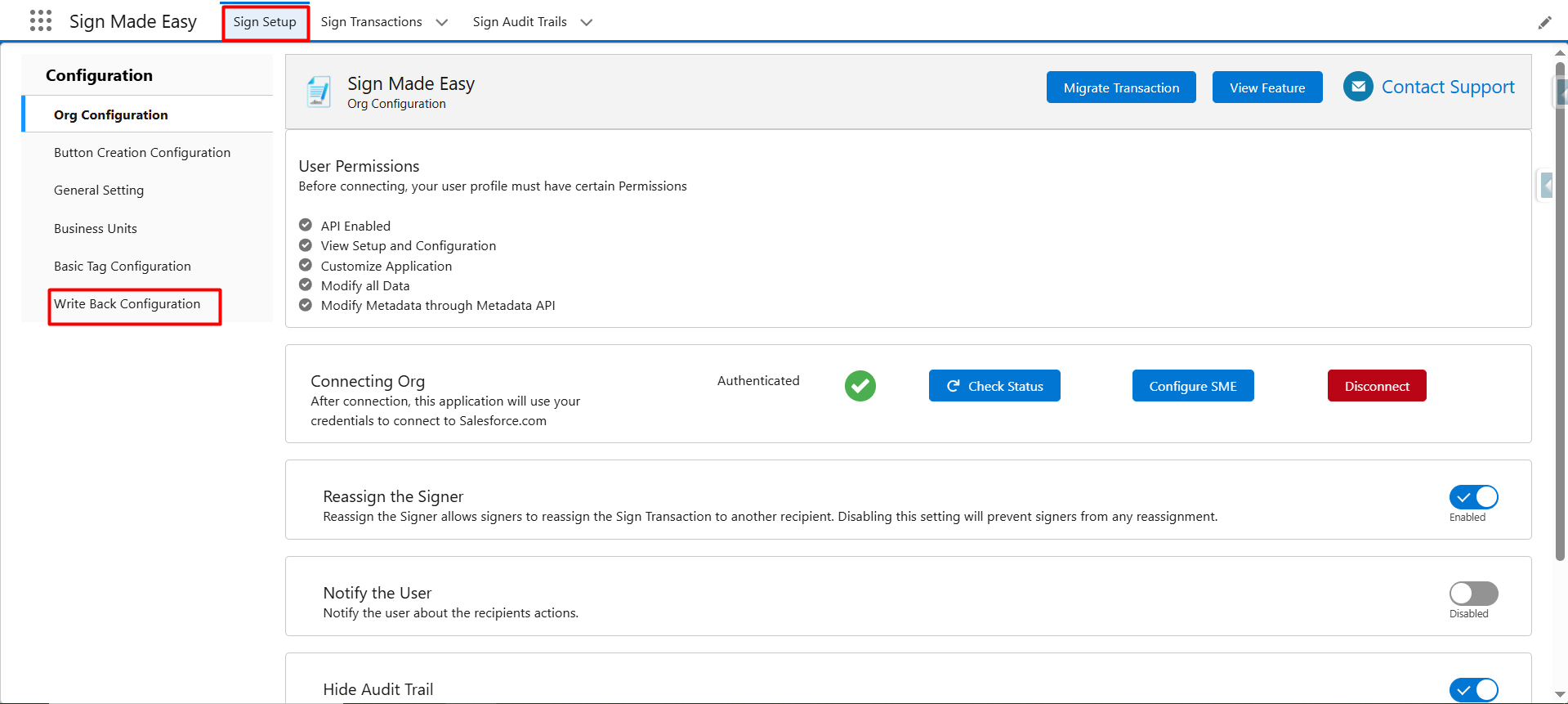Enable the Notify the User toggle

1473,594
